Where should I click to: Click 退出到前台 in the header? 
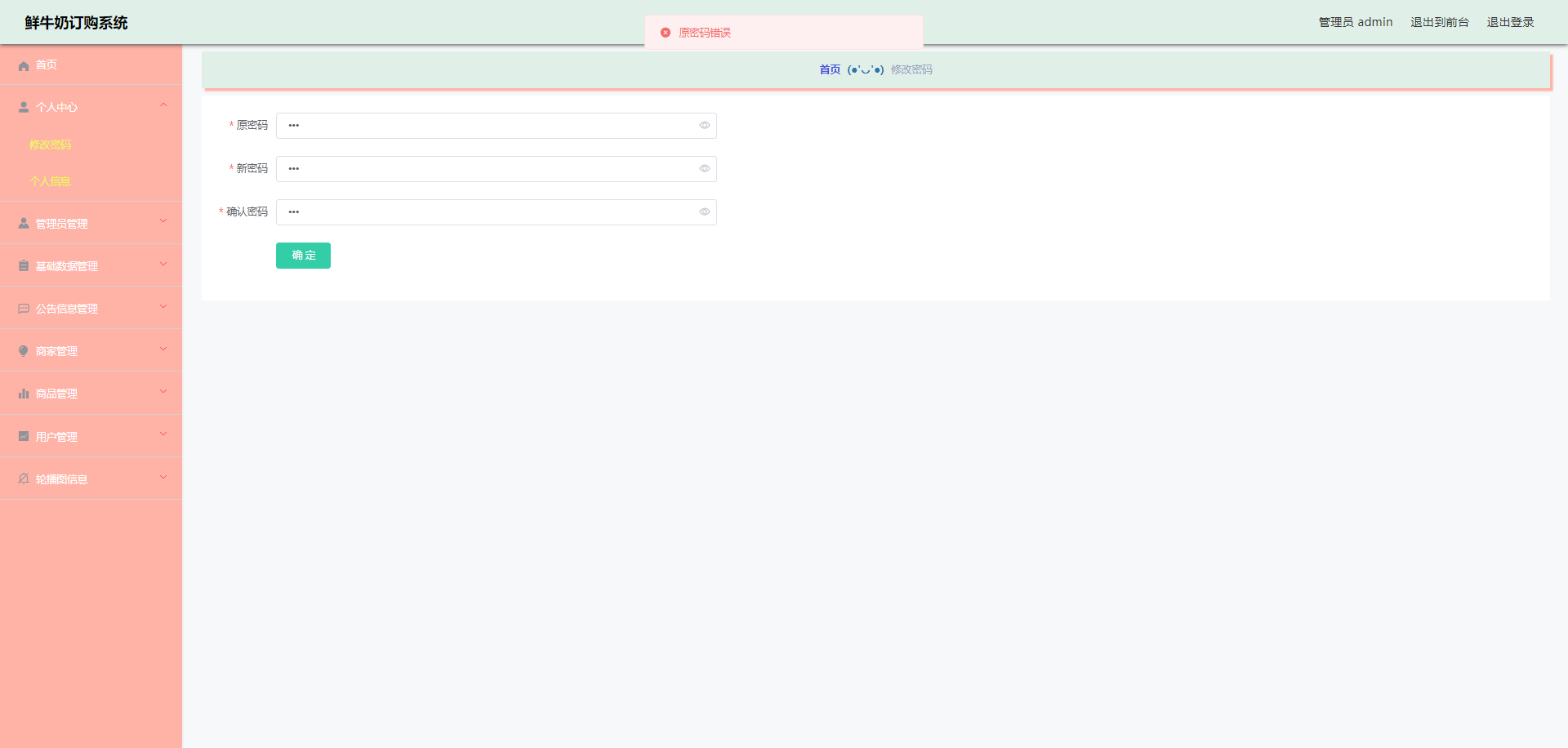(1439, 22)
